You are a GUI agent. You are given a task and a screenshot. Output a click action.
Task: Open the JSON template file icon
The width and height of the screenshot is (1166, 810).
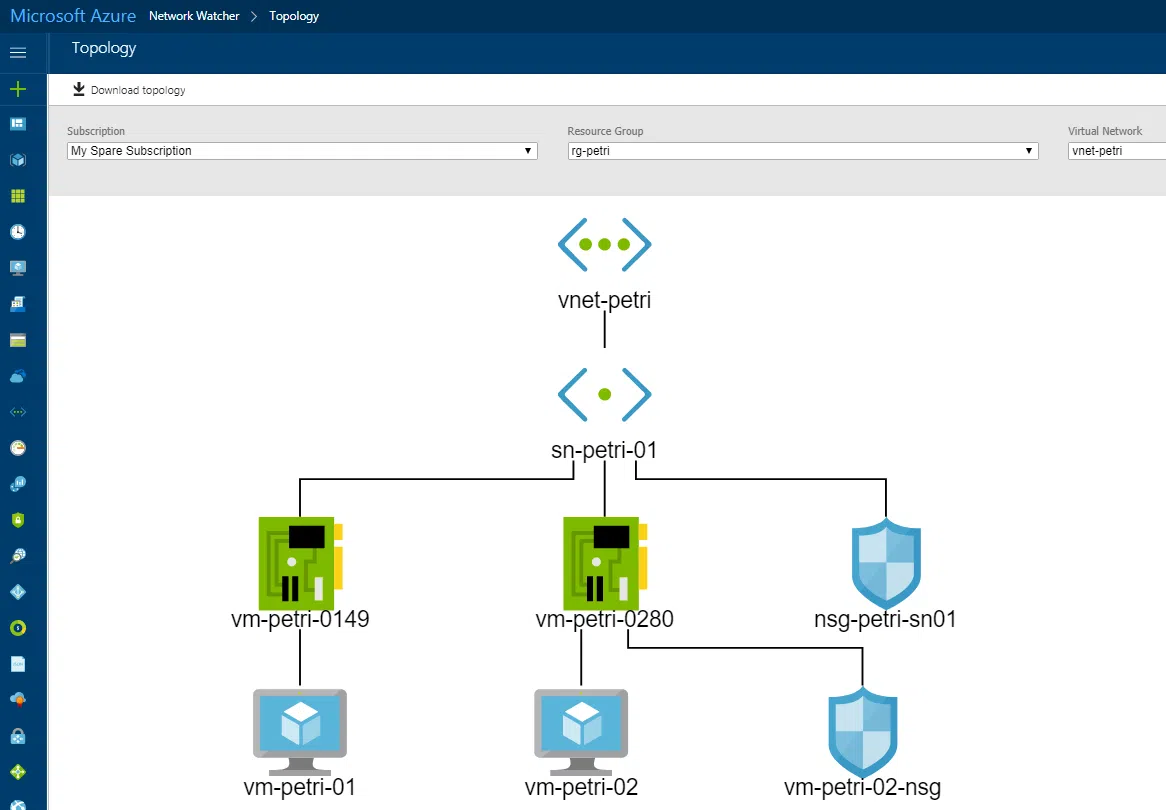point(18,663)
